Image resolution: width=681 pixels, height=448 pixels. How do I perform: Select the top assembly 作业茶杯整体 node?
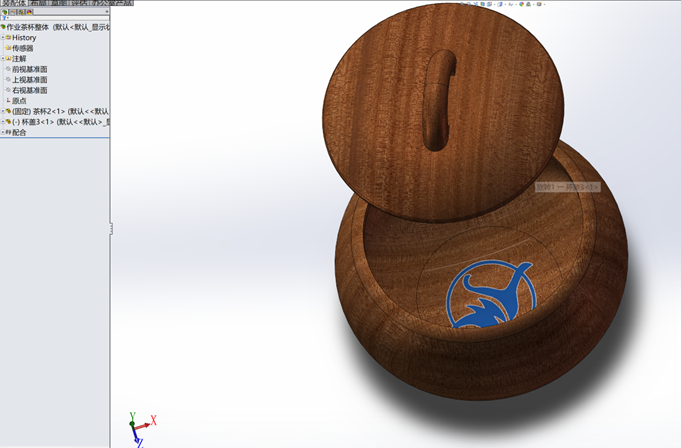55,27
